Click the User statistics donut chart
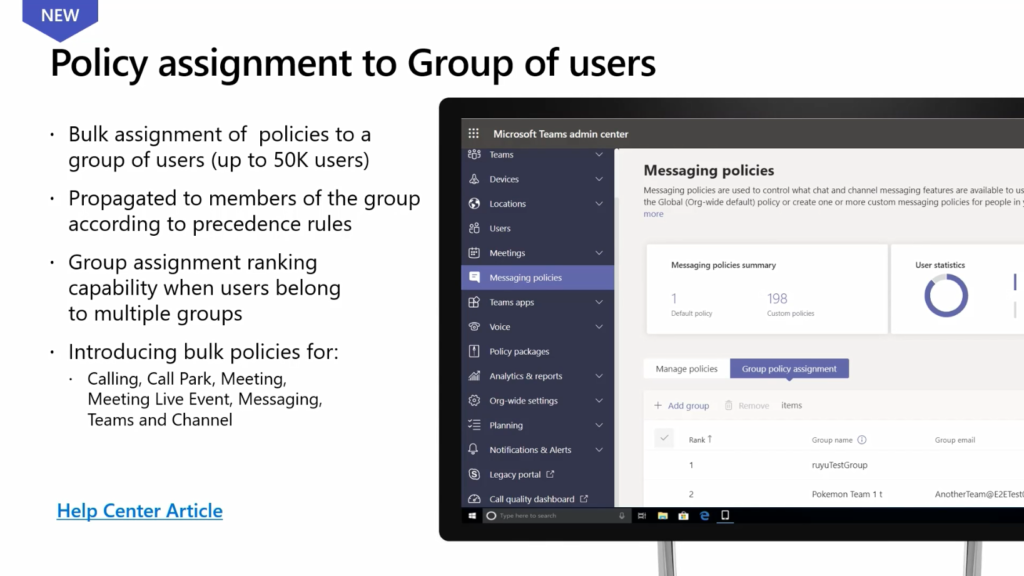 [946, 296]
